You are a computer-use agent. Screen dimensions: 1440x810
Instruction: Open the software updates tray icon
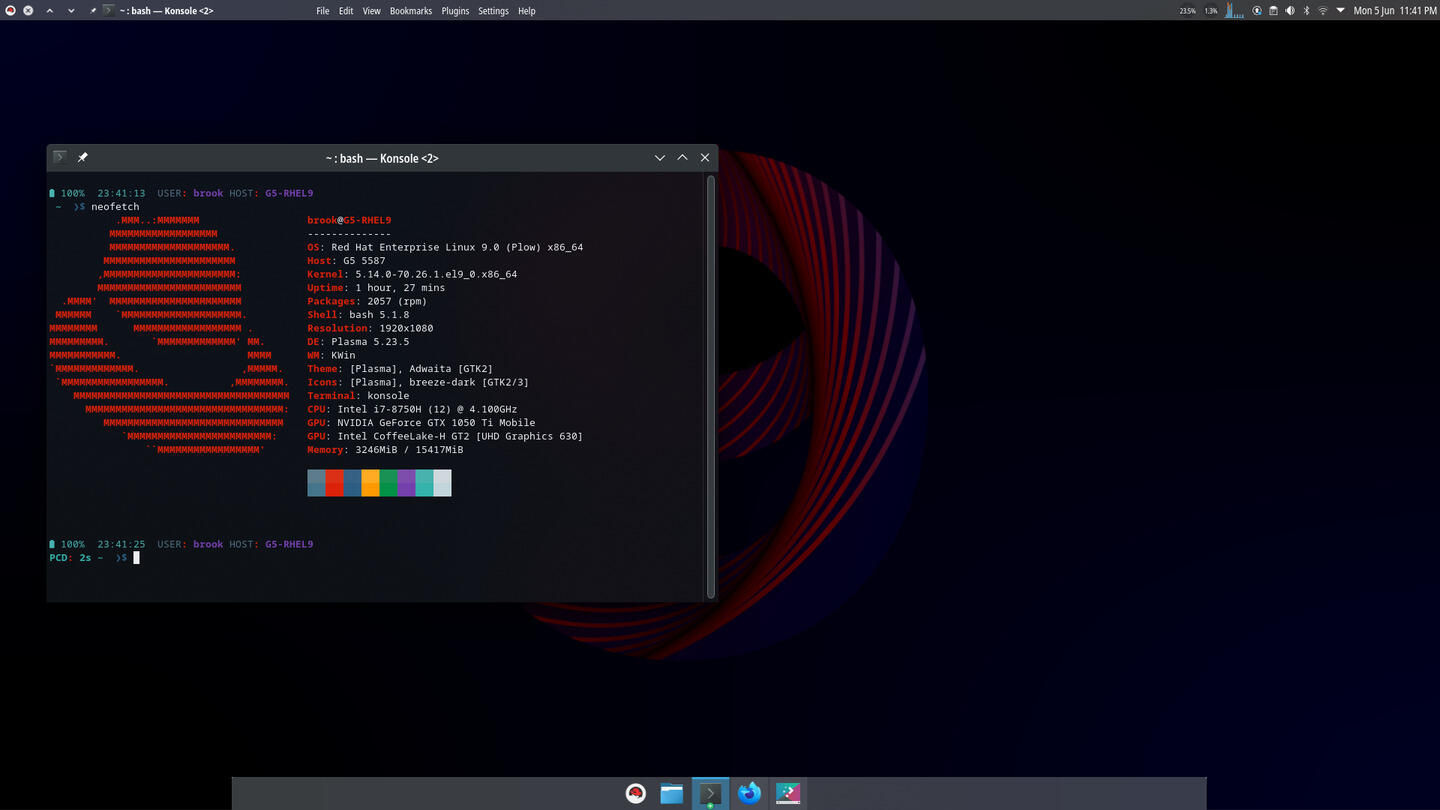1257,10
